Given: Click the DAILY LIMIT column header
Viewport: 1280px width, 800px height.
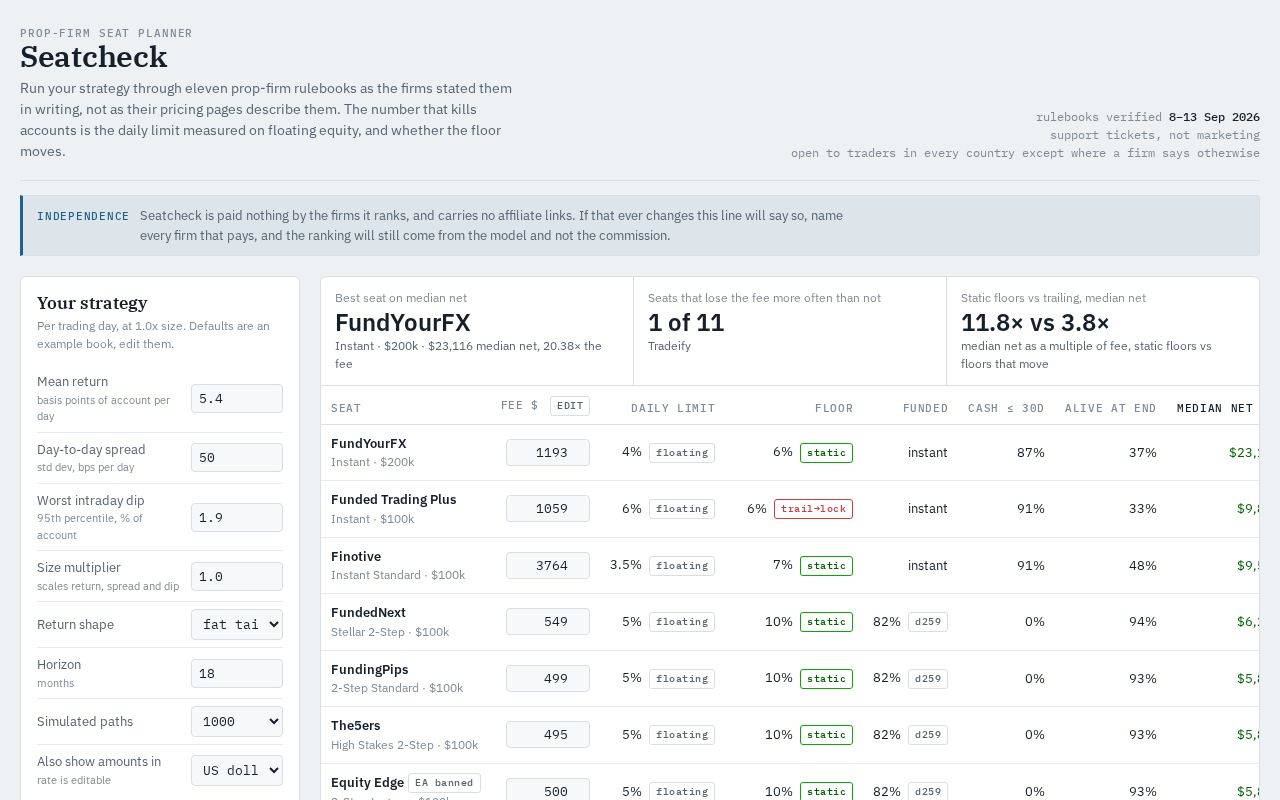Looking at the screenshot, I should tap(673, 408).
